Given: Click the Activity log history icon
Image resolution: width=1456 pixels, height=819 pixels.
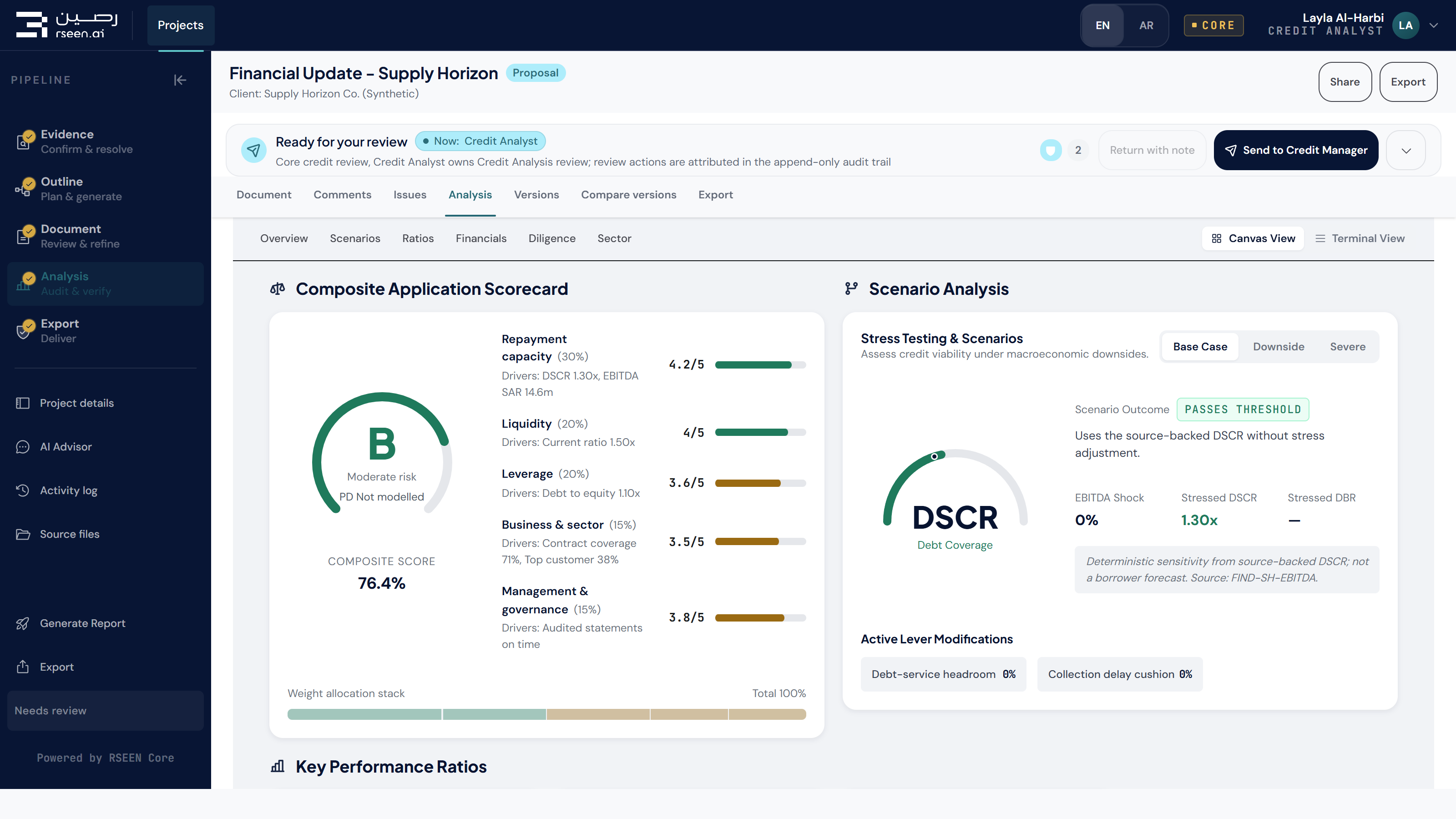Looking at the screenshot, I should click(x=23, y=490).
